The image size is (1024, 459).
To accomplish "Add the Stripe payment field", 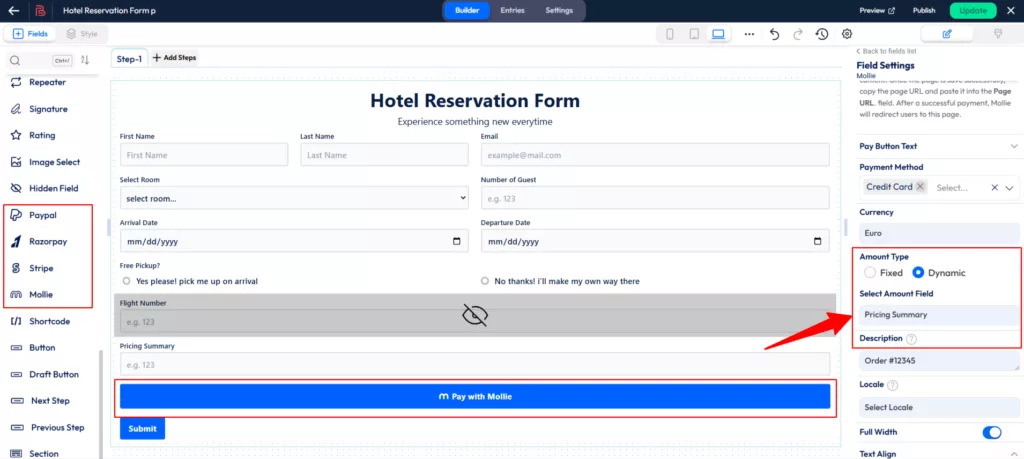I will 40,268.
